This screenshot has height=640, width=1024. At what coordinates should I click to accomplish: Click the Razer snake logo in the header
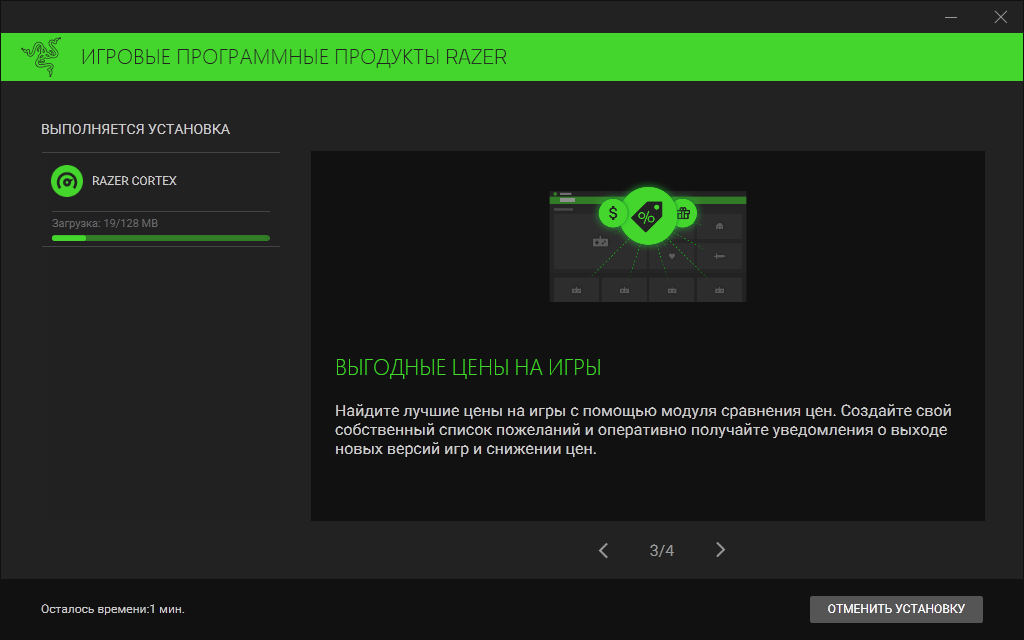(41, 57)
